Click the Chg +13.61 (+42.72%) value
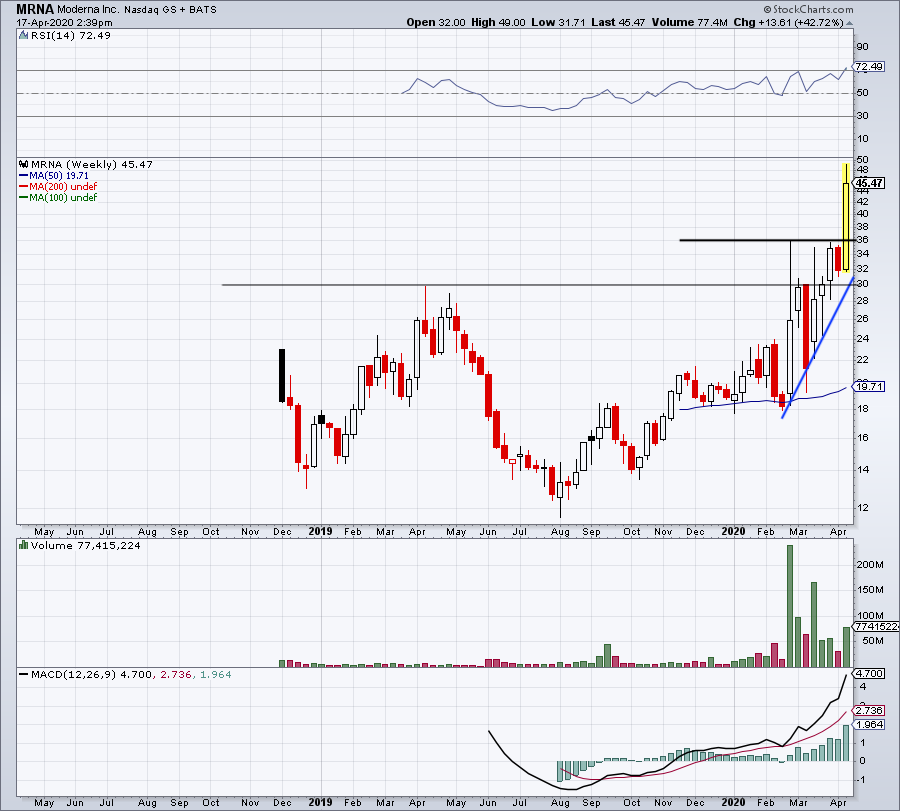900x811 pixels. (789, 22)
